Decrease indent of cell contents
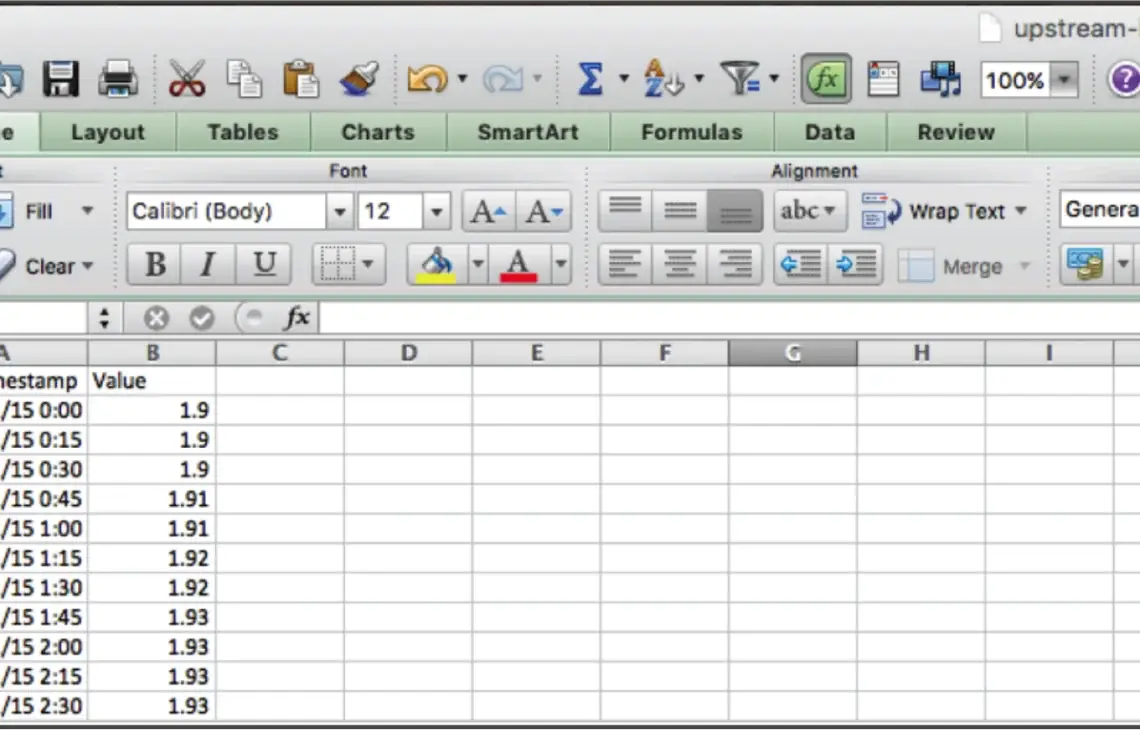The image size is (1140, 730). [800, 265]
